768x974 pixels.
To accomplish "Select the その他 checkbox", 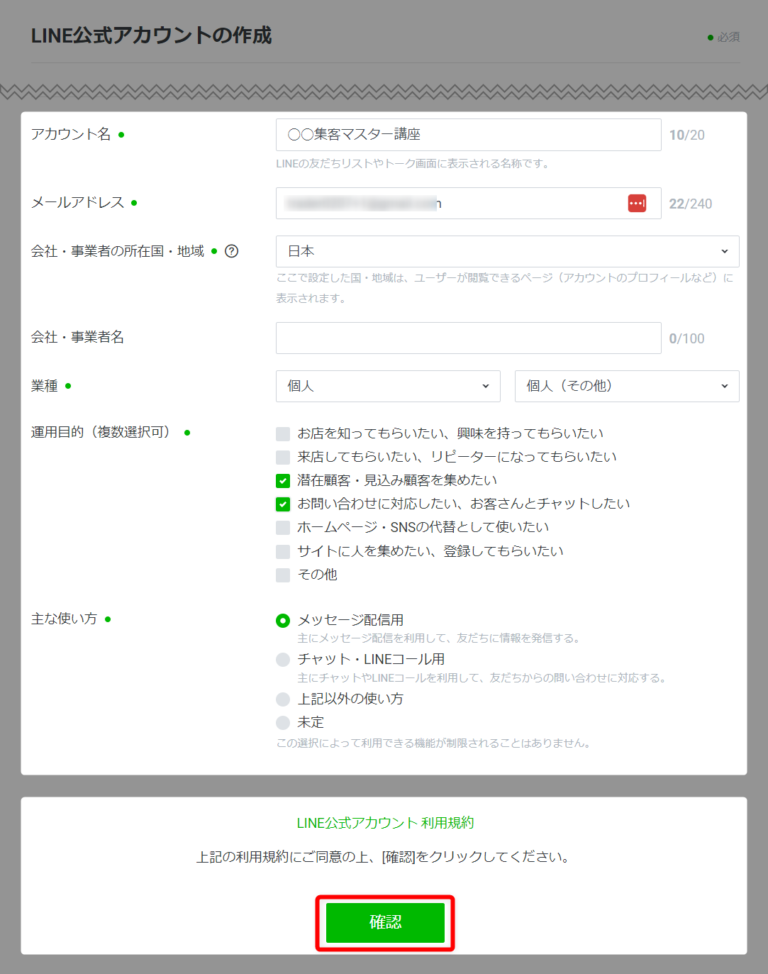I will coord(283,575).
